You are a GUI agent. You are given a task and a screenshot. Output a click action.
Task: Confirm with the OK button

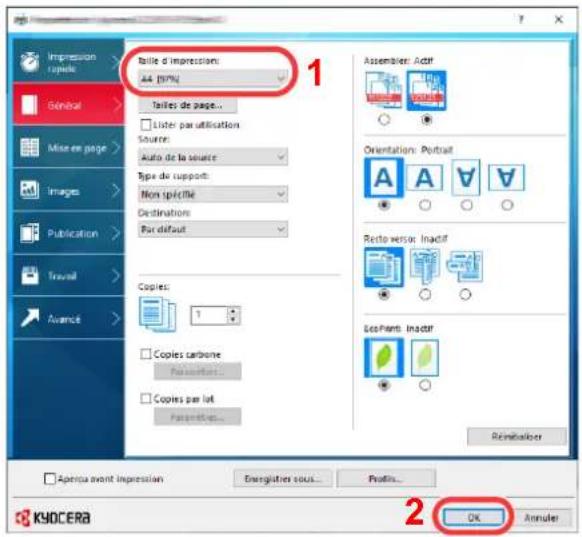(x=474, y=517)
